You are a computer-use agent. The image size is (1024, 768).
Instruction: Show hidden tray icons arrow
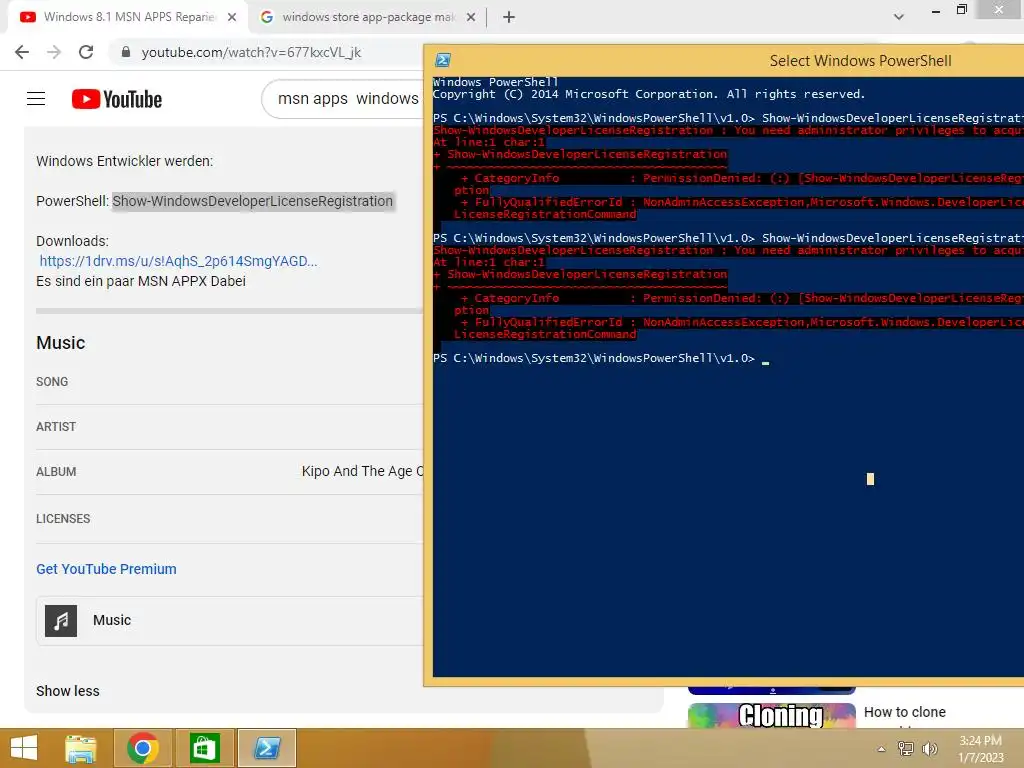point(881,749)
